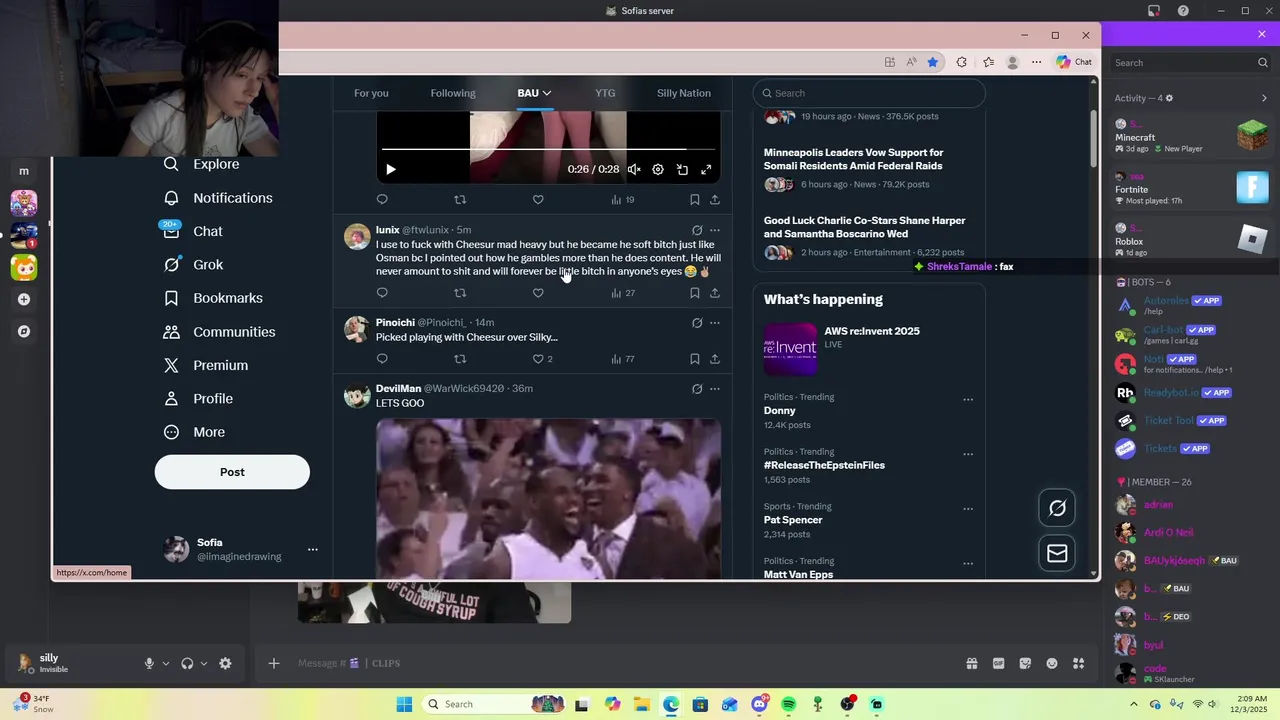1280x720 pixels.
Task: Open Communities in X sidebar
Action: 219,332
